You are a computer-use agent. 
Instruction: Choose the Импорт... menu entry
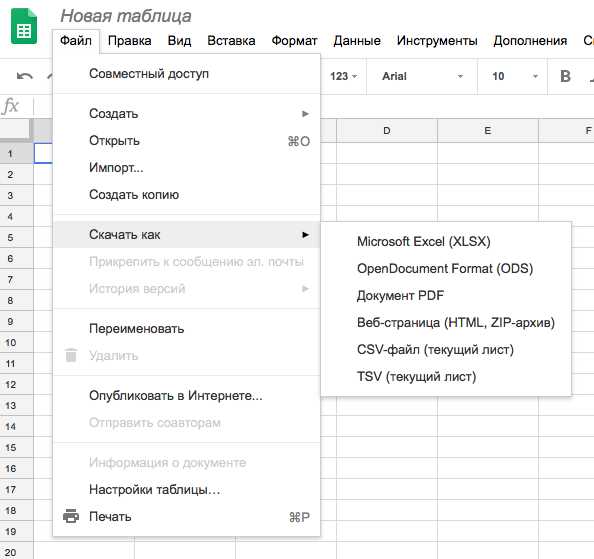186,167
